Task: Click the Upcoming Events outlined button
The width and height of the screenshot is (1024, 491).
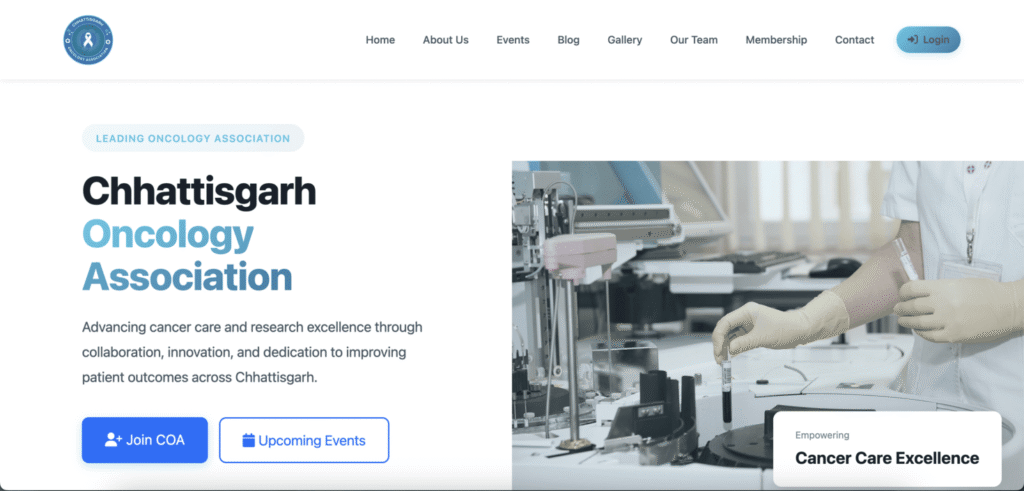Action: tap(304, 440)
